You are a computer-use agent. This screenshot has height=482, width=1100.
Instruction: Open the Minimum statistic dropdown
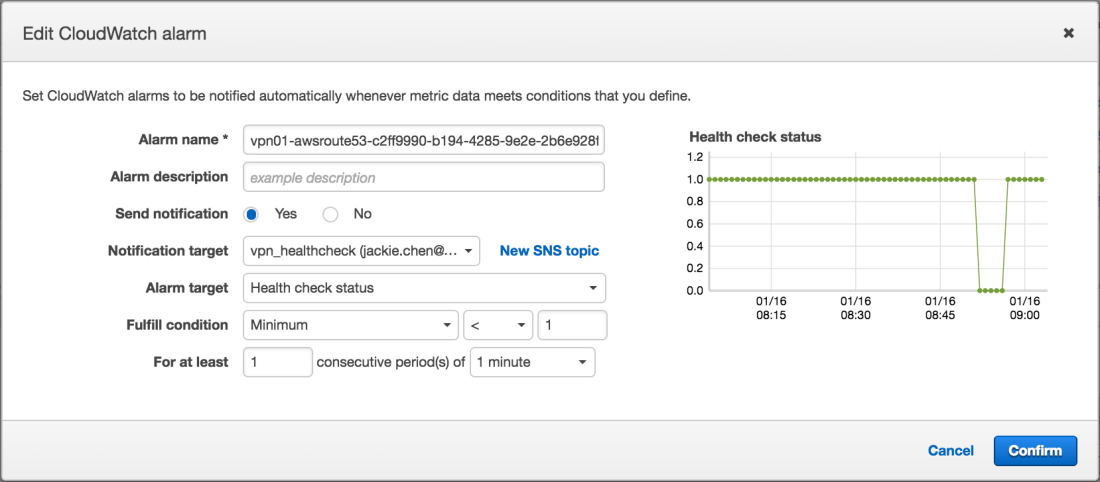click(350, 325)
